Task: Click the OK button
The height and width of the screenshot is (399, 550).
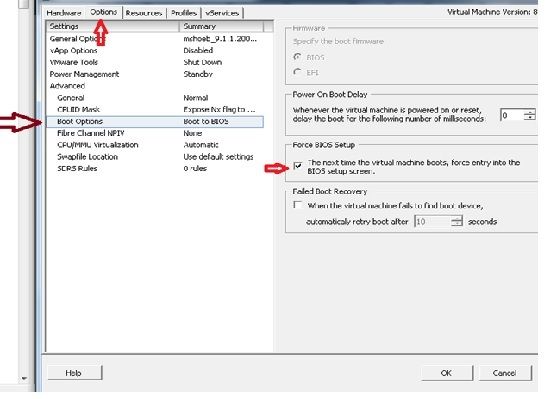Action: tap(447, 373)
